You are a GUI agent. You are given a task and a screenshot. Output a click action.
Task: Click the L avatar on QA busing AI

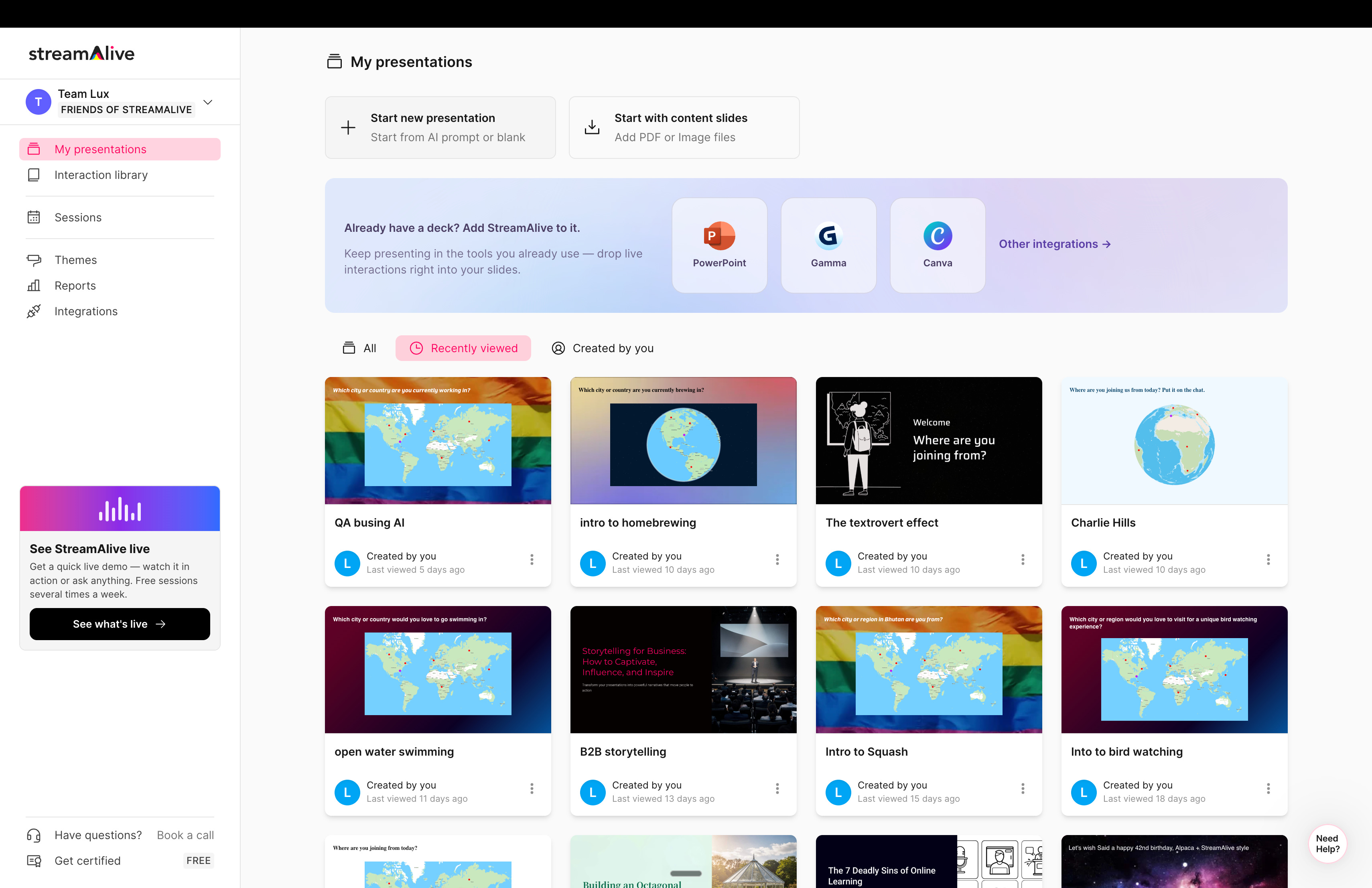[347, 563]
